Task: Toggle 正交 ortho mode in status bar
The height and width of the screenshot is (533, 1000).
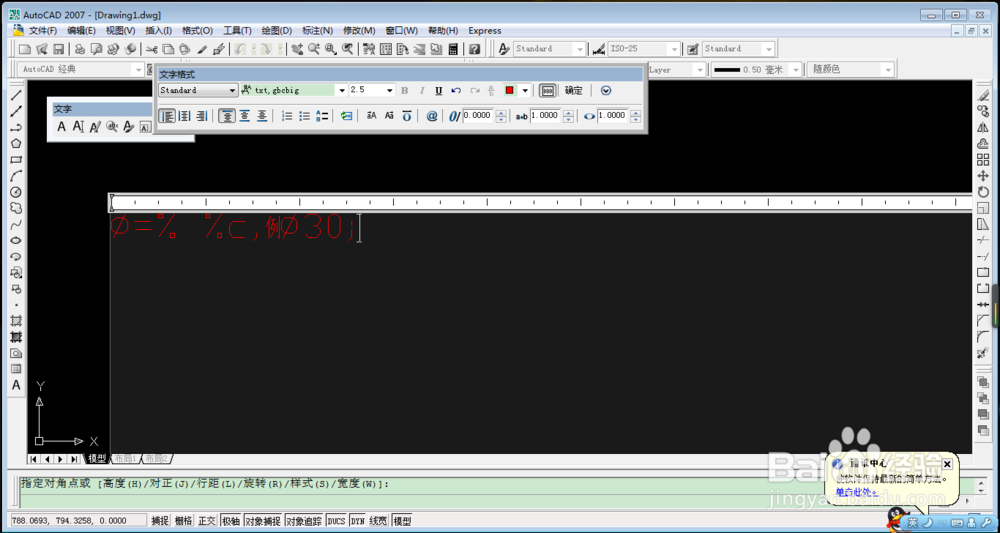Action: click(x=207, y=521)
